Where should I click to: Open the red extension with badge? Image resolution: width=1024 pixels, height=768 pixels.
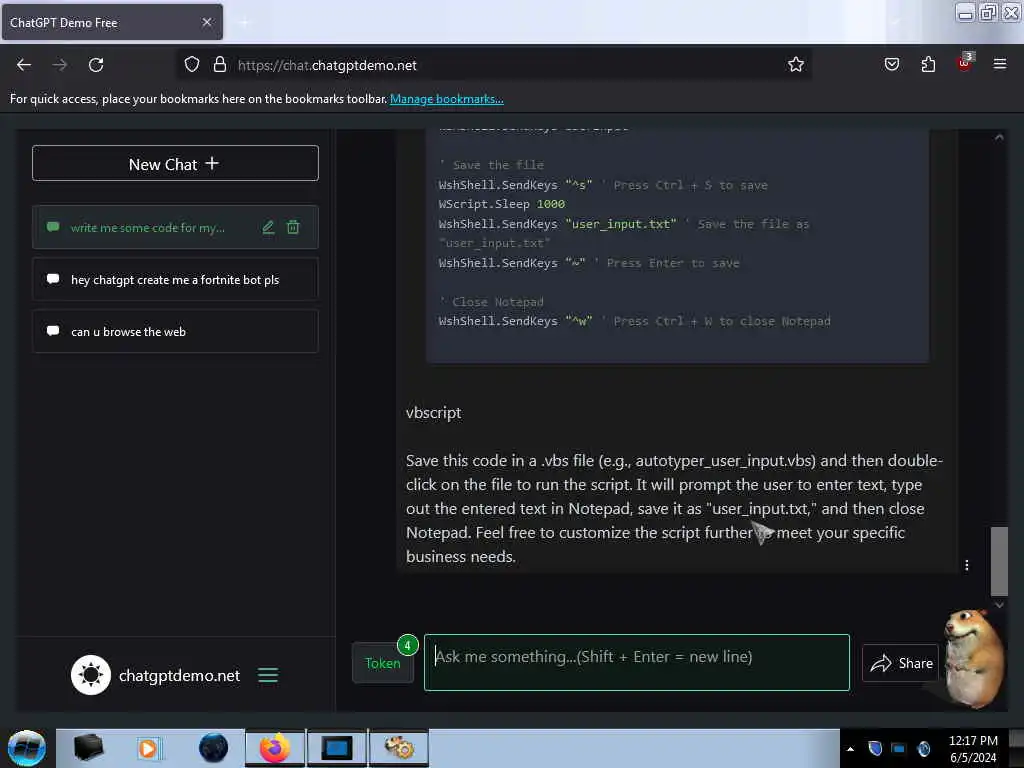coord(965,63)
